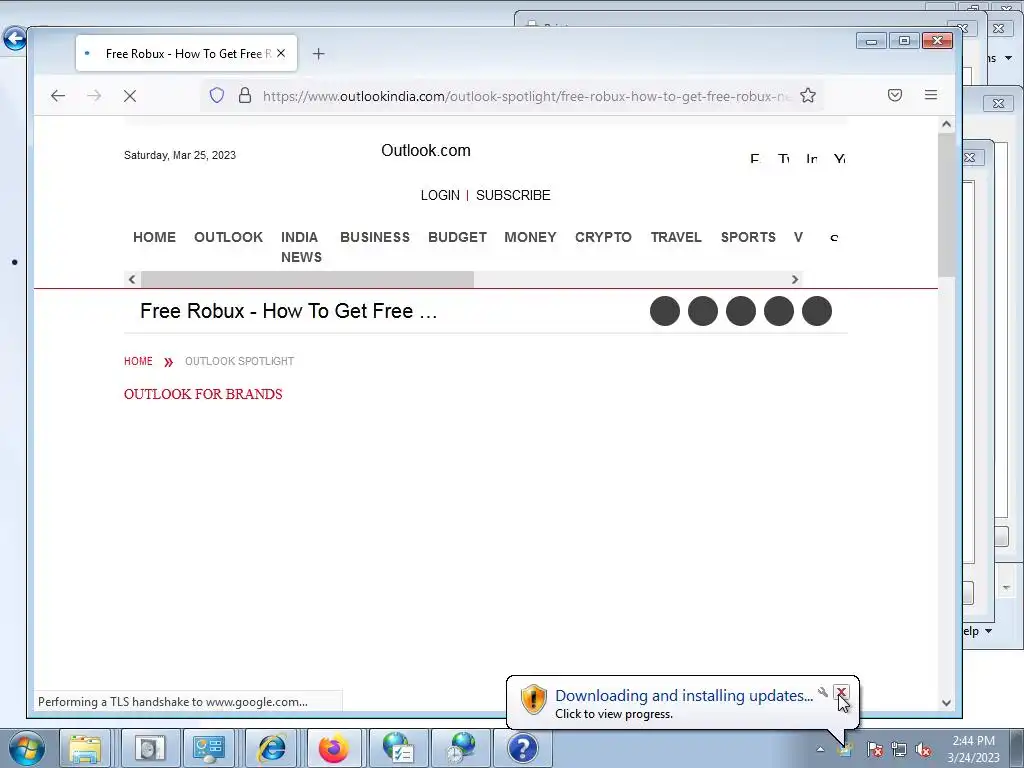Click Firefox taskbar icon
The width and height of the screenshot is (1024, 768).
(x=334, y=748)
